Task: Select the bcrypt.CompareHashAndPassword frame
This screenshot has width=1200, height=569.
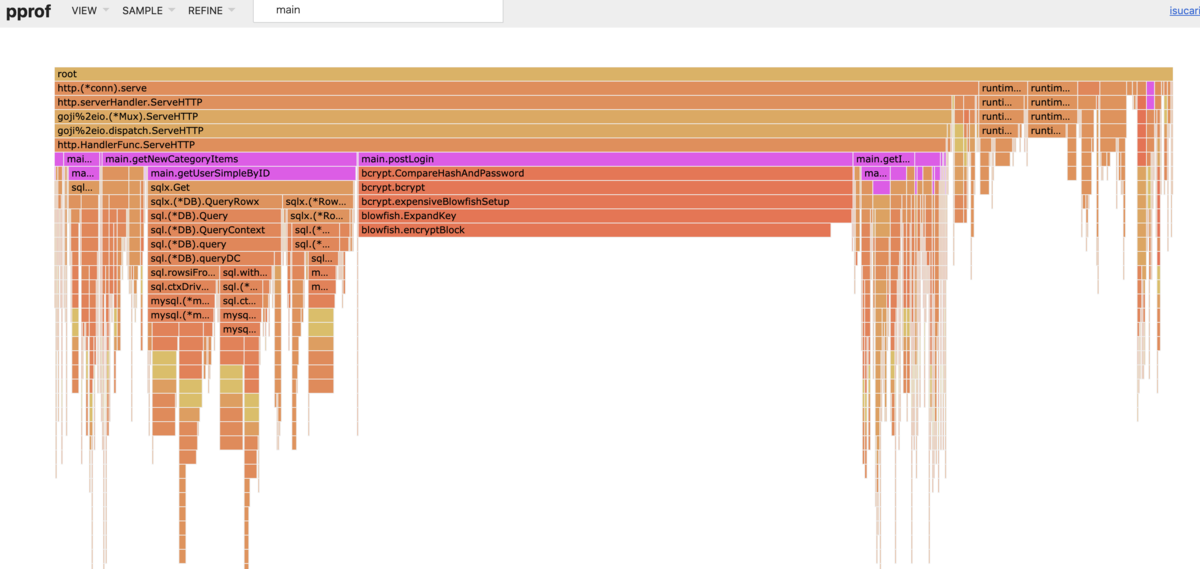Action: [x=605, y=173]
